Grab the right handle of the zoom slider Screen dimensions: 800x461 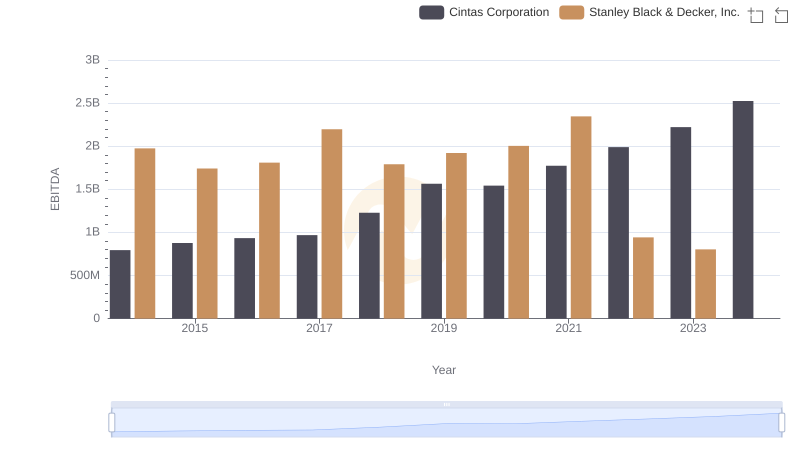tap(781, 423)
